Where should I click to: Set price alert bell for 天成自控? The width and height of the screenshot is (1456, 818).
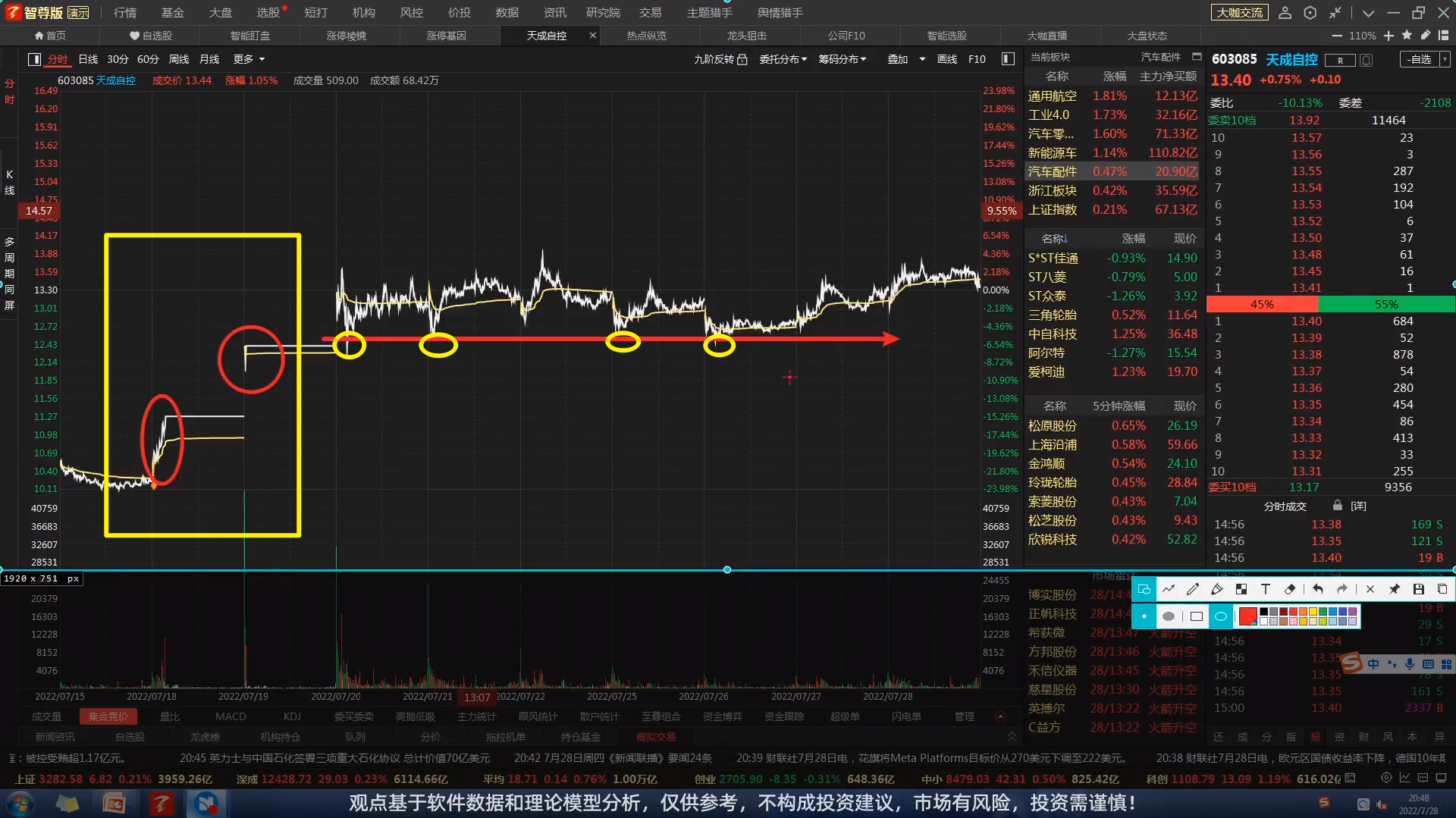[x=1367, y=60]
